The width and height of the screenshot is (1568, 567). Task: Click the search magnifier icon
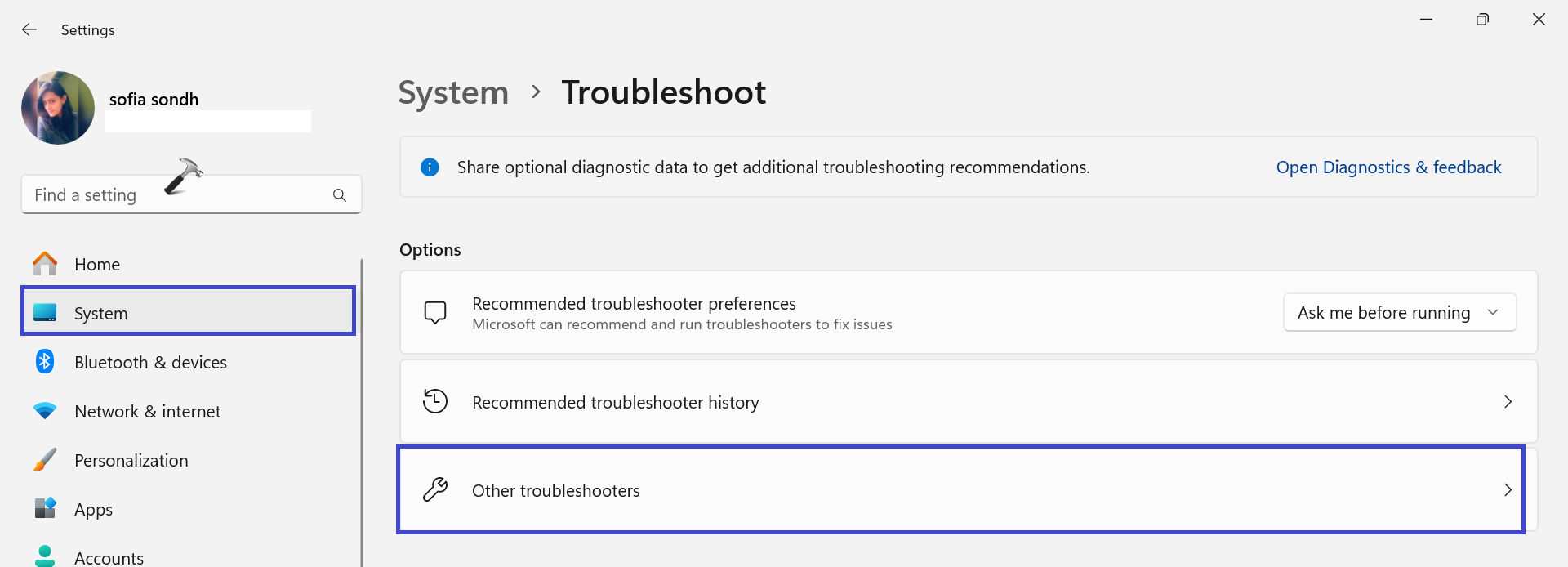(x=340, y=195)
